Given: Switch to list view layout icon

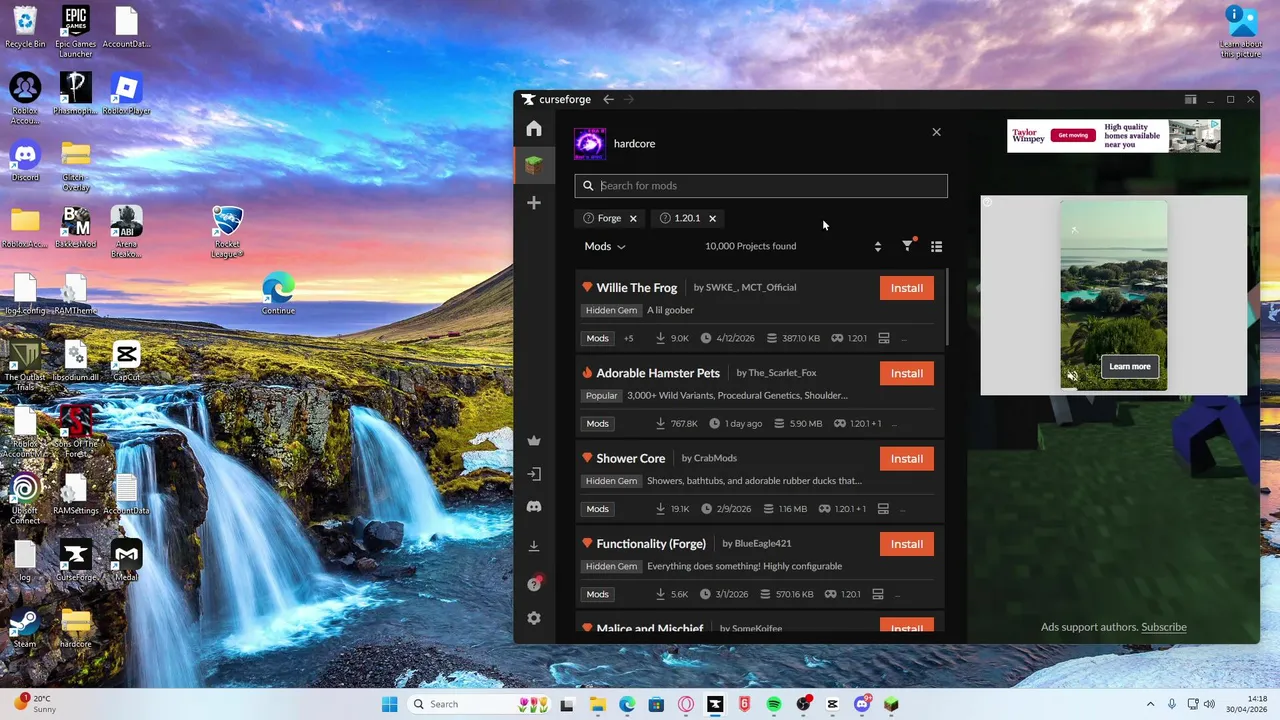Looking at the screenshot, I should click(x=937, y=246).
